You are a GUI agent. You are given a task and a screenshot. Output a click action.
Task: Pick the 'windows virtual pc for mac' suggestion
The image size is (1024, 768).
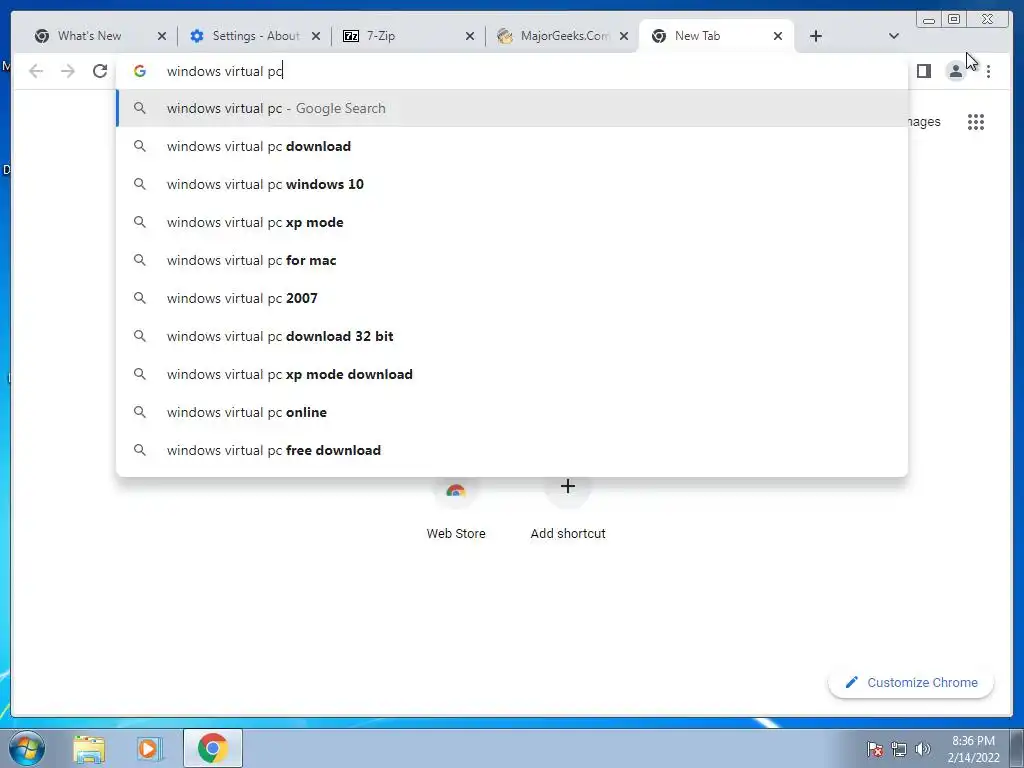[512, 260]
